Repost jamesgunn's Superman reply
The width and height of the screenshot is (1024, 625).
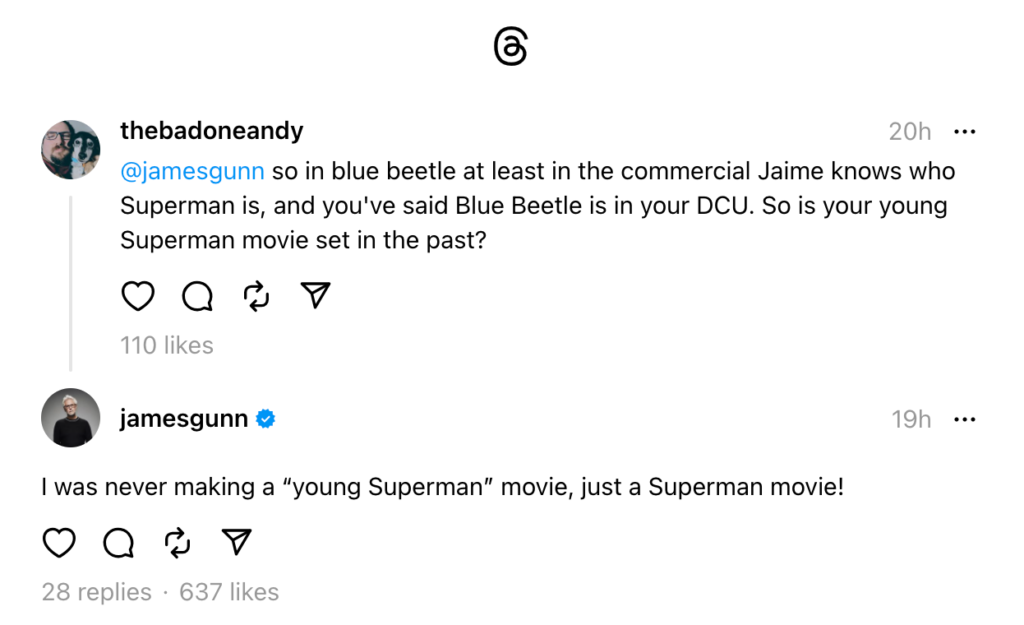177,542
